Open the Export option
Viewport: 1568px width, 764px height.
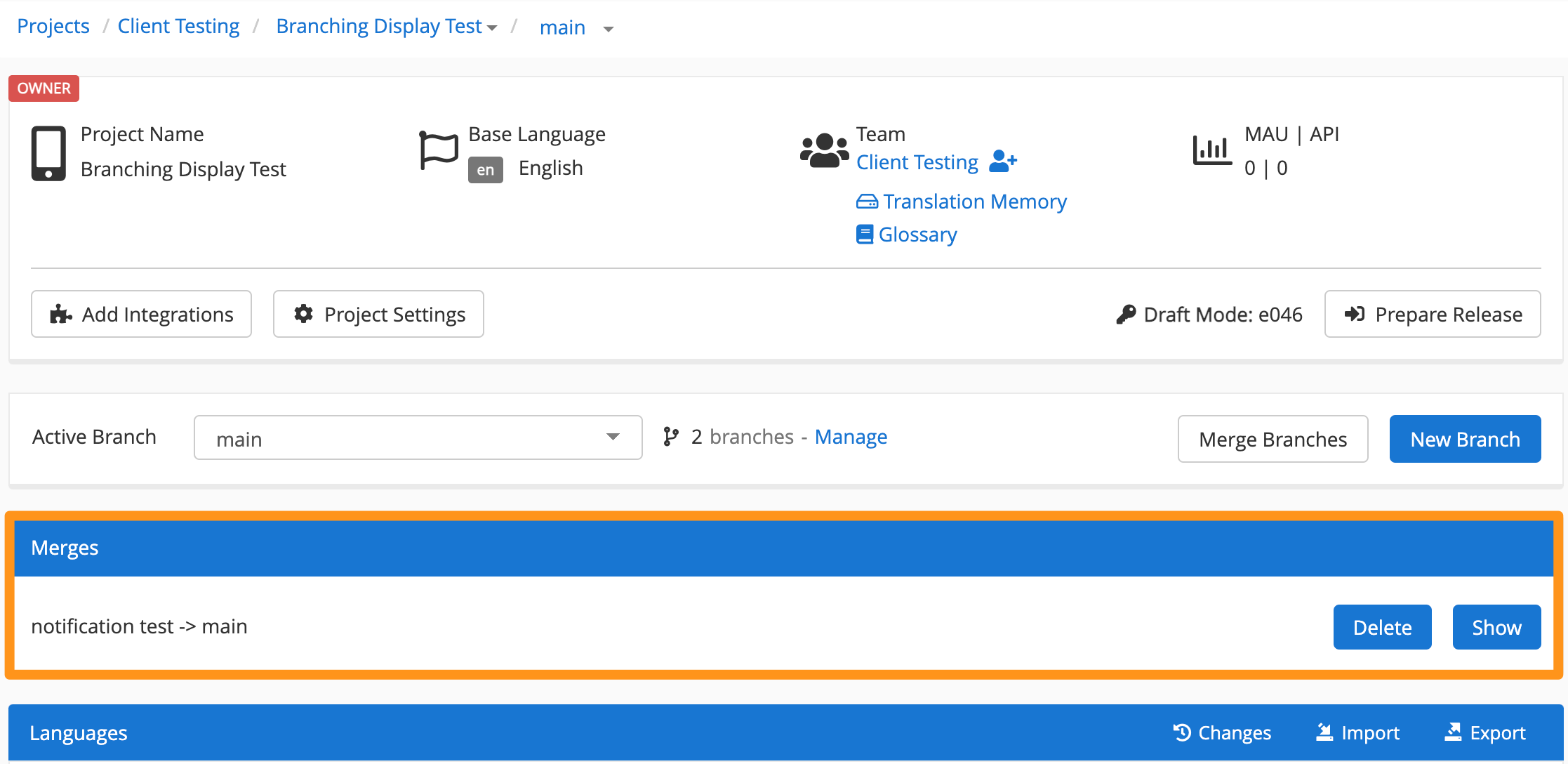(x=1485, y=733)
